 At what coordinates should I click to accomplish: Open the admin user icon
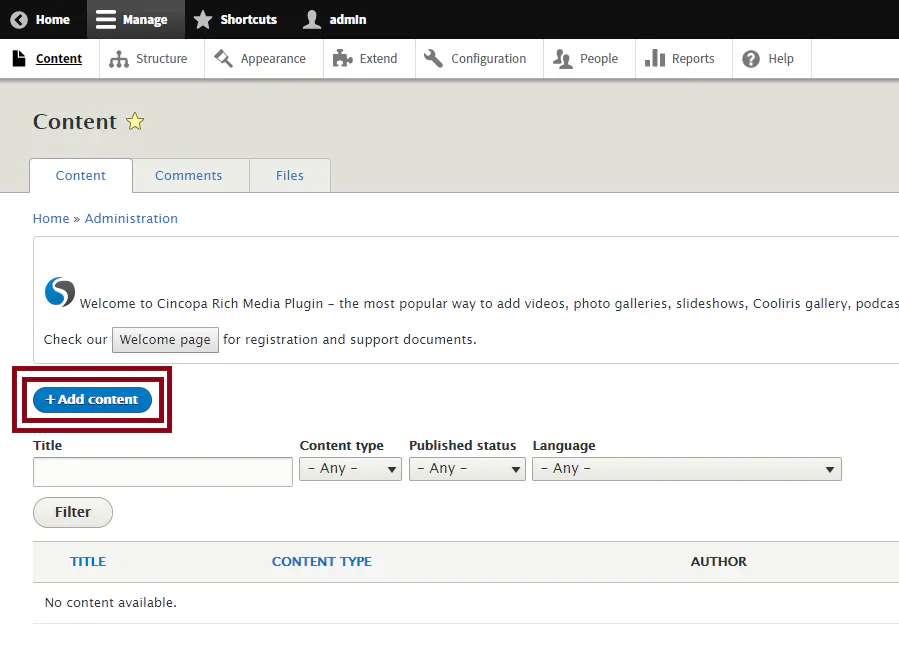click(311, 20)
